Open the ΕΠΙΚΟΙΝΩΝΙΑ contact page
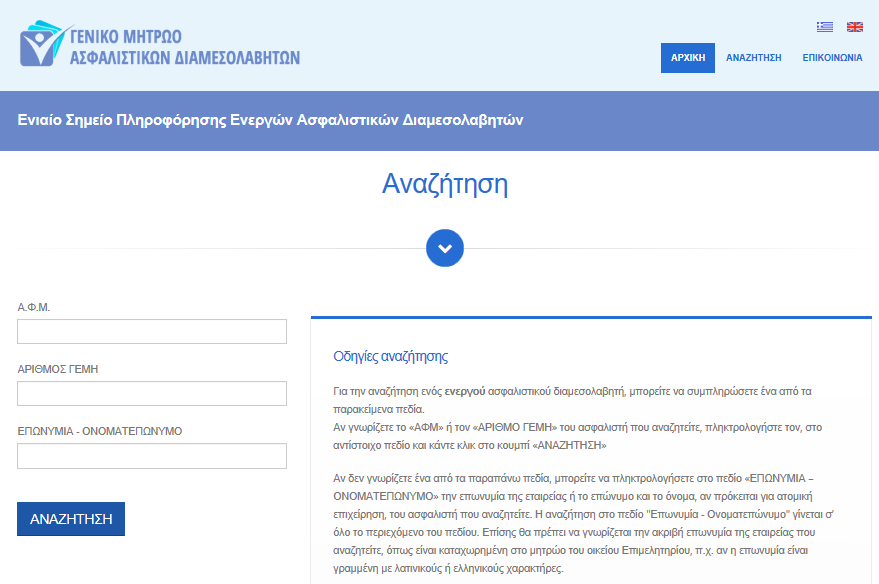 (x=832, y=58)
